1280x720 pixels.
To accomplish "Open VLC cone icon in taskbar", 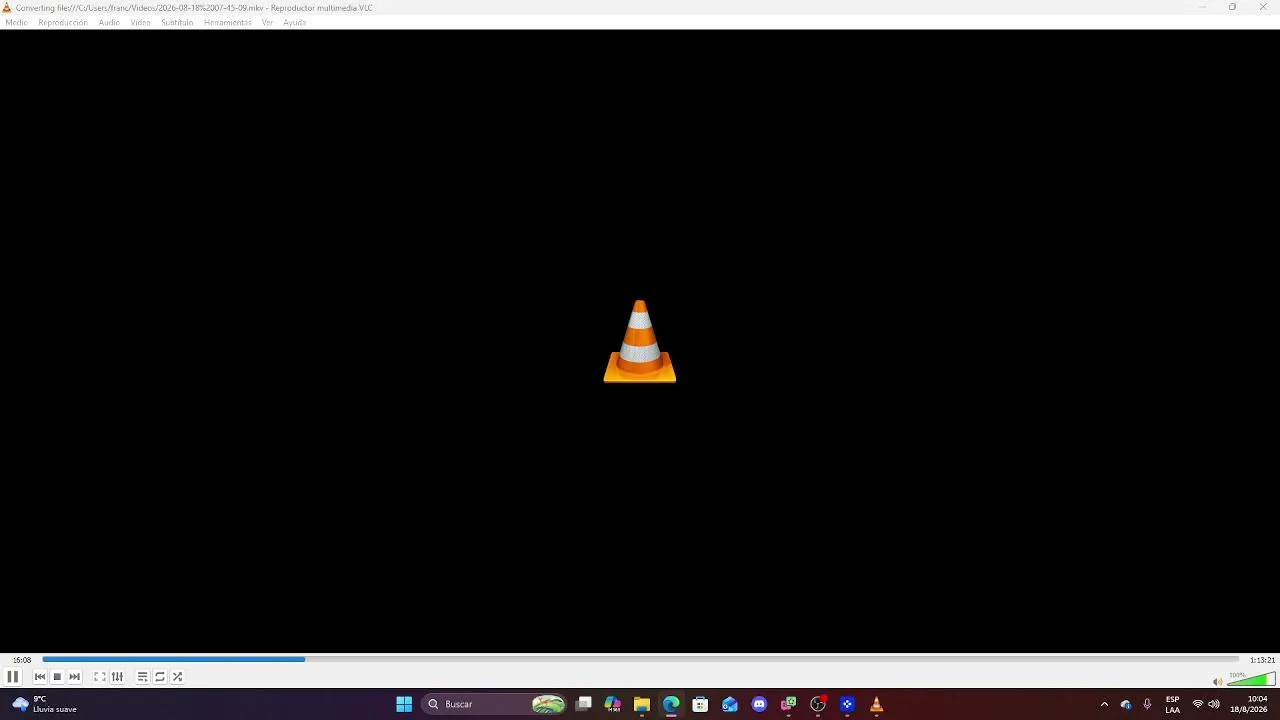I will point(877,704).
